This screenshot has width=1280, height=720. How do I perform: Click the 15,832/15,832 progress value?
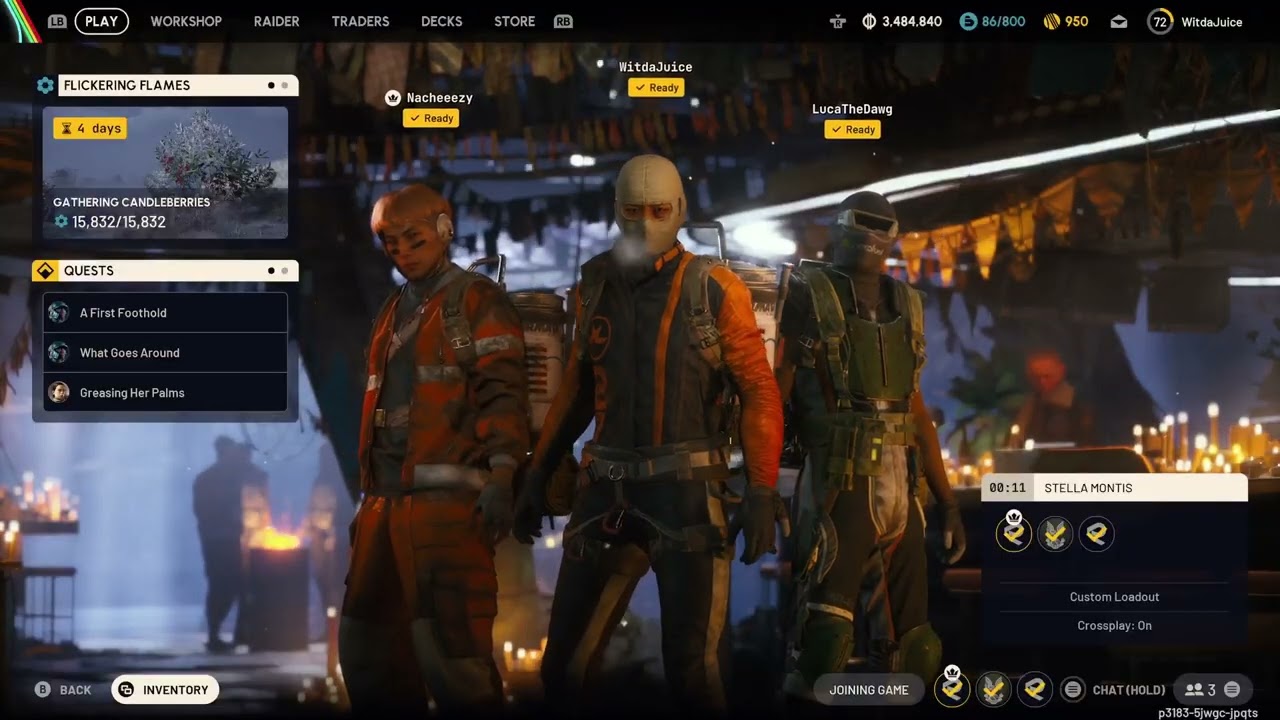[x=118, y=222]
